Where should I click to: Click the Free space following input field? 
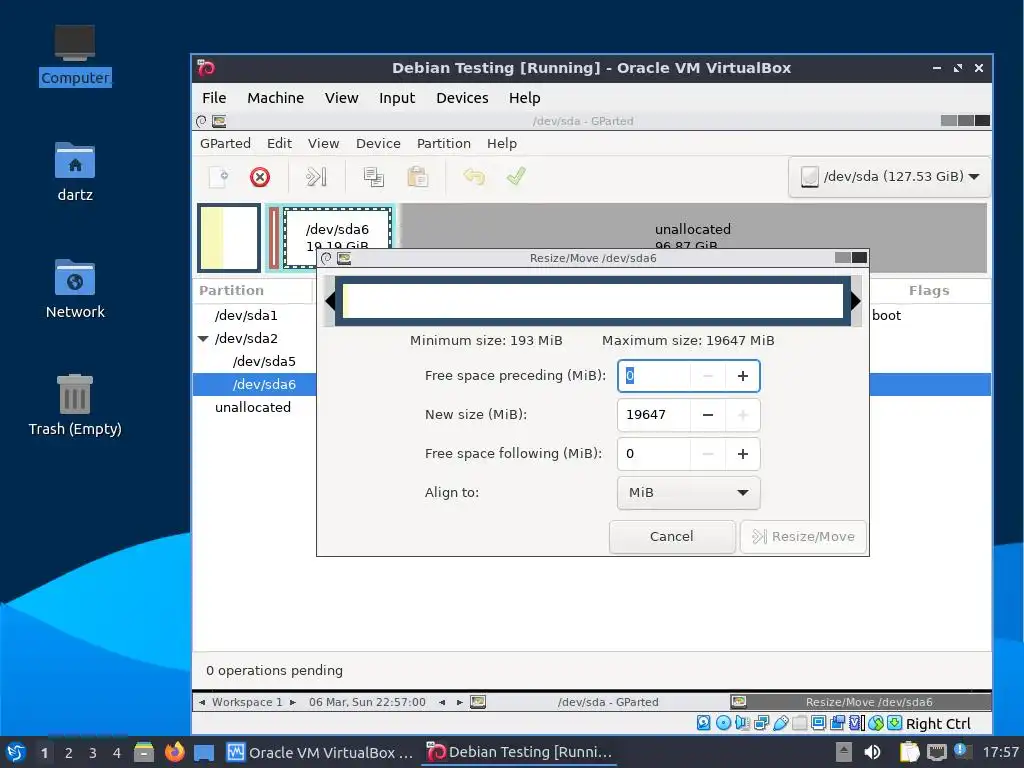pyautogui.click(x=654, y=454)
